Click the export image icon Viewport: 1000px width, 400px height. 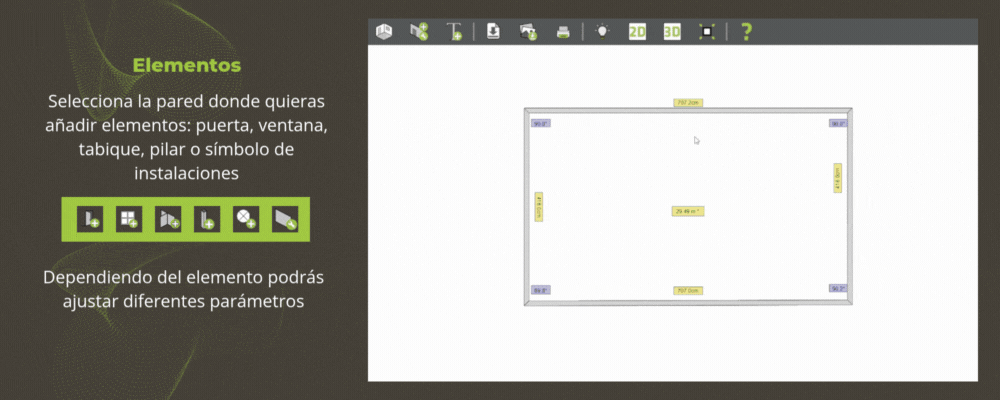click(528, 31)
